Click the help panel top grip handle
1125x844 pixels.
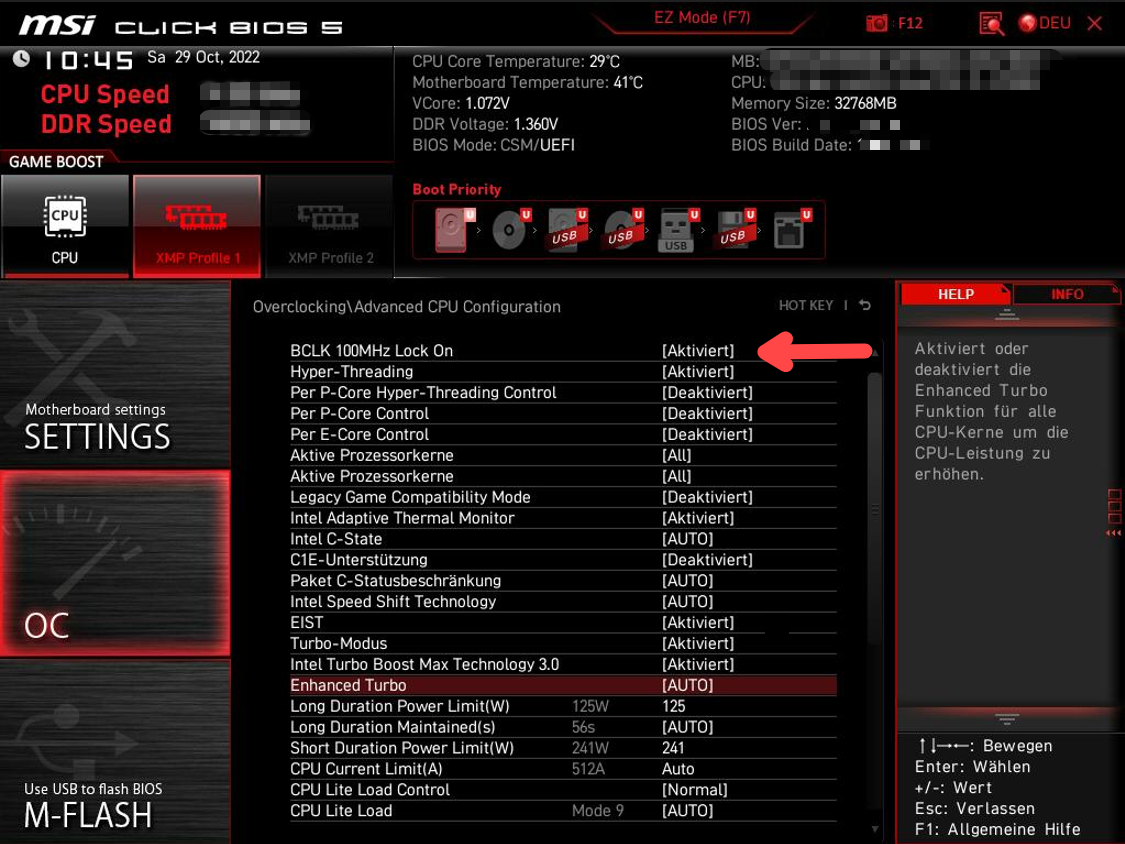1007,314
